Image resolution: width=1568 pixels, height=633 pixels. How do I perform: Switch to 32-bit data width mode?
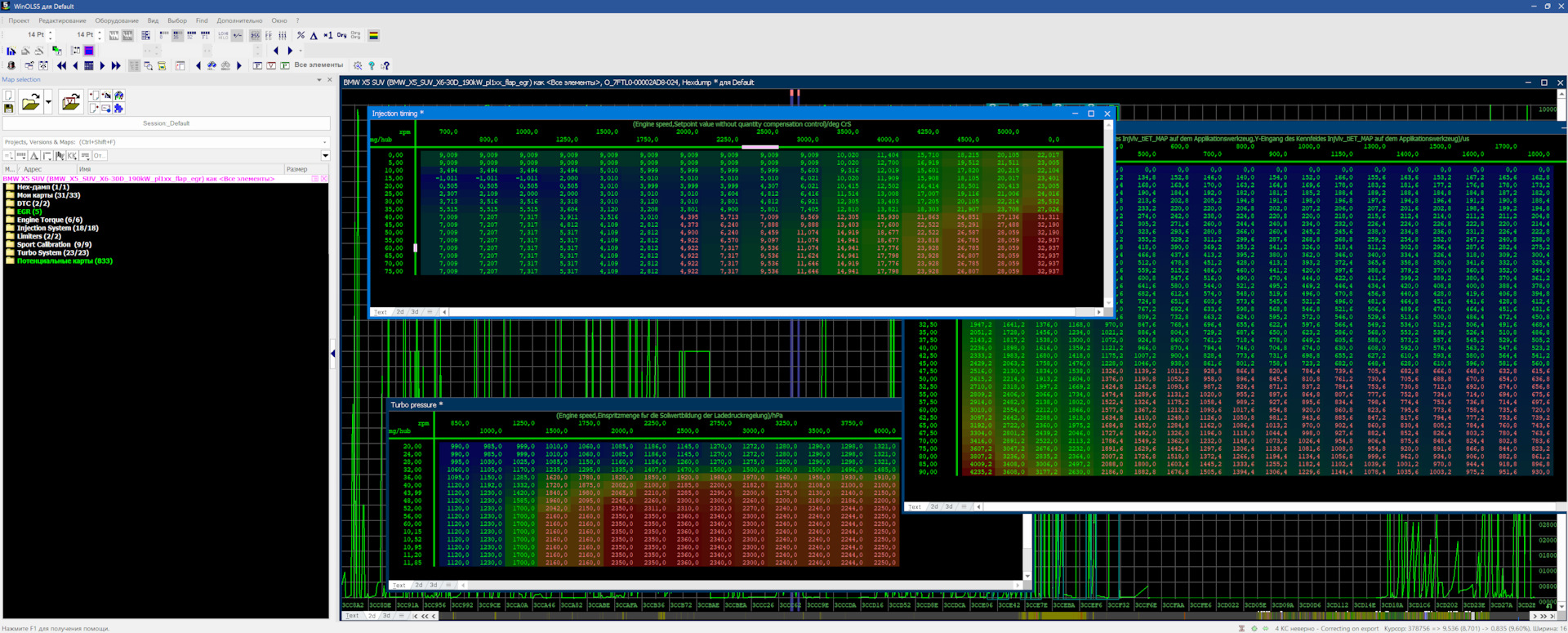coord(191,35)
